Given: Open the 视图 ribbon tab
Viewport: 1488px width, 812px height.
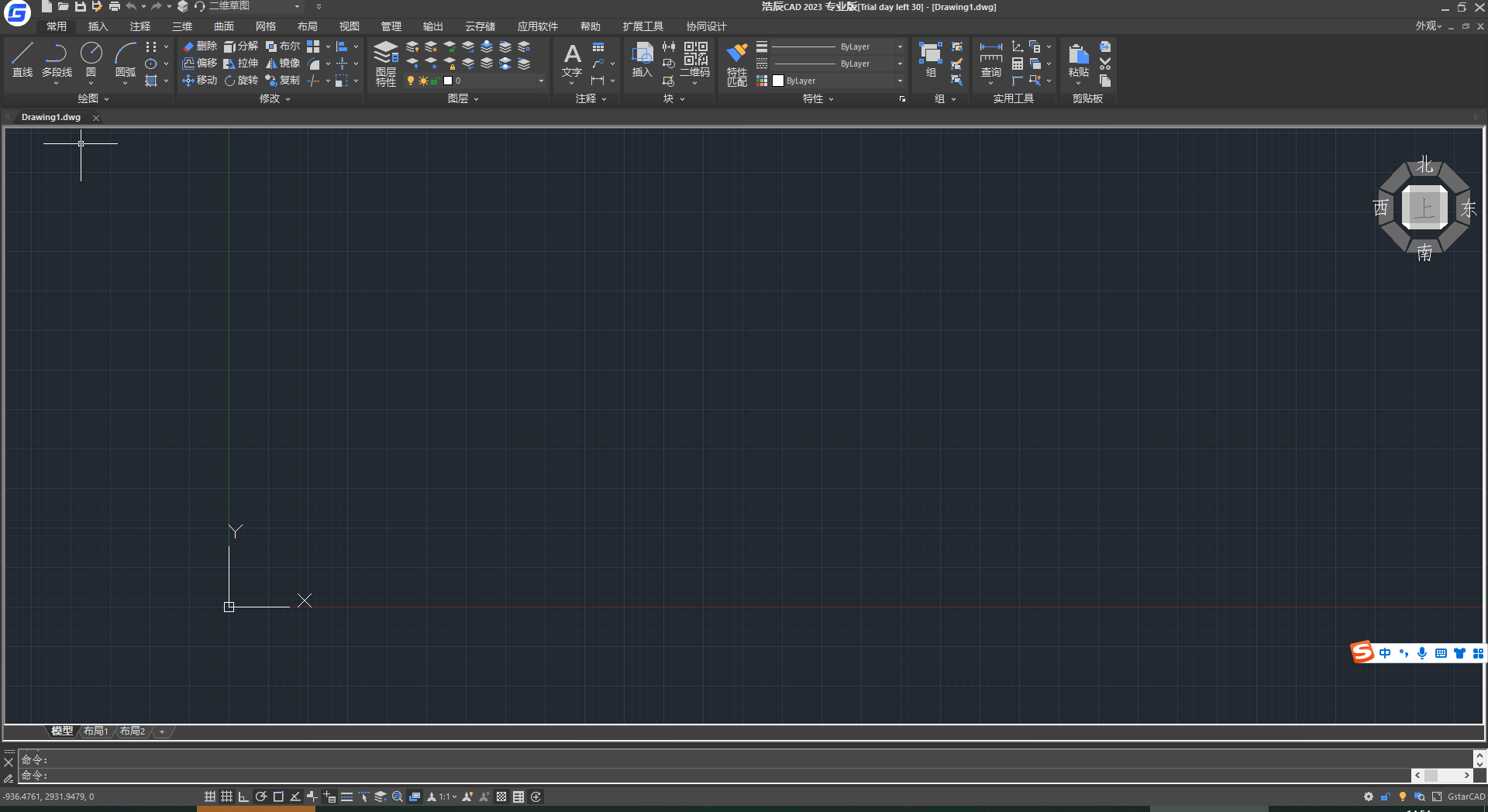Looking at the screenshot, I should click(x=350, y=26).
